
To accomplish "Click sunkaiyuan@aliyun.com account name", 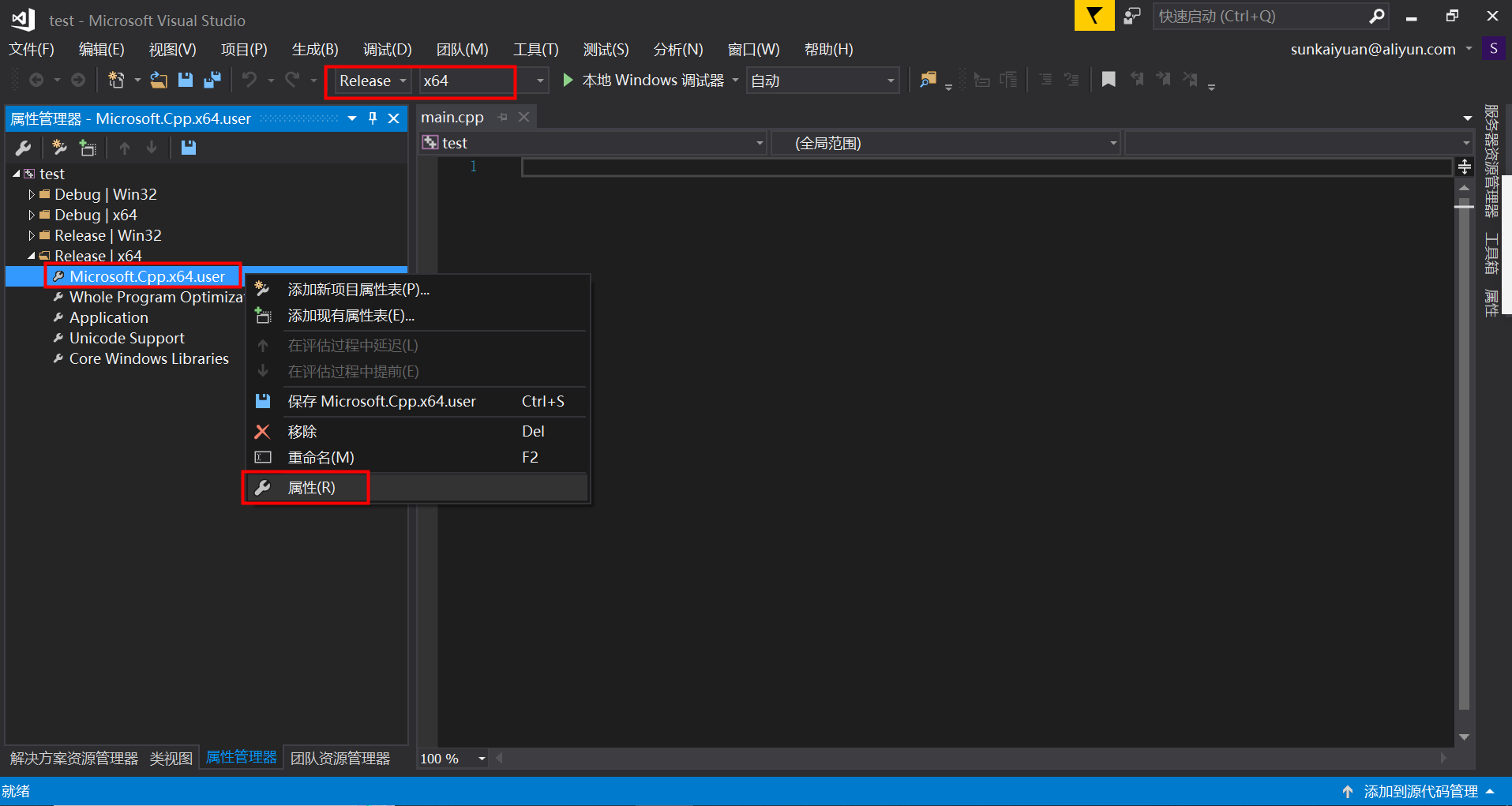I will pos(1373,49).
